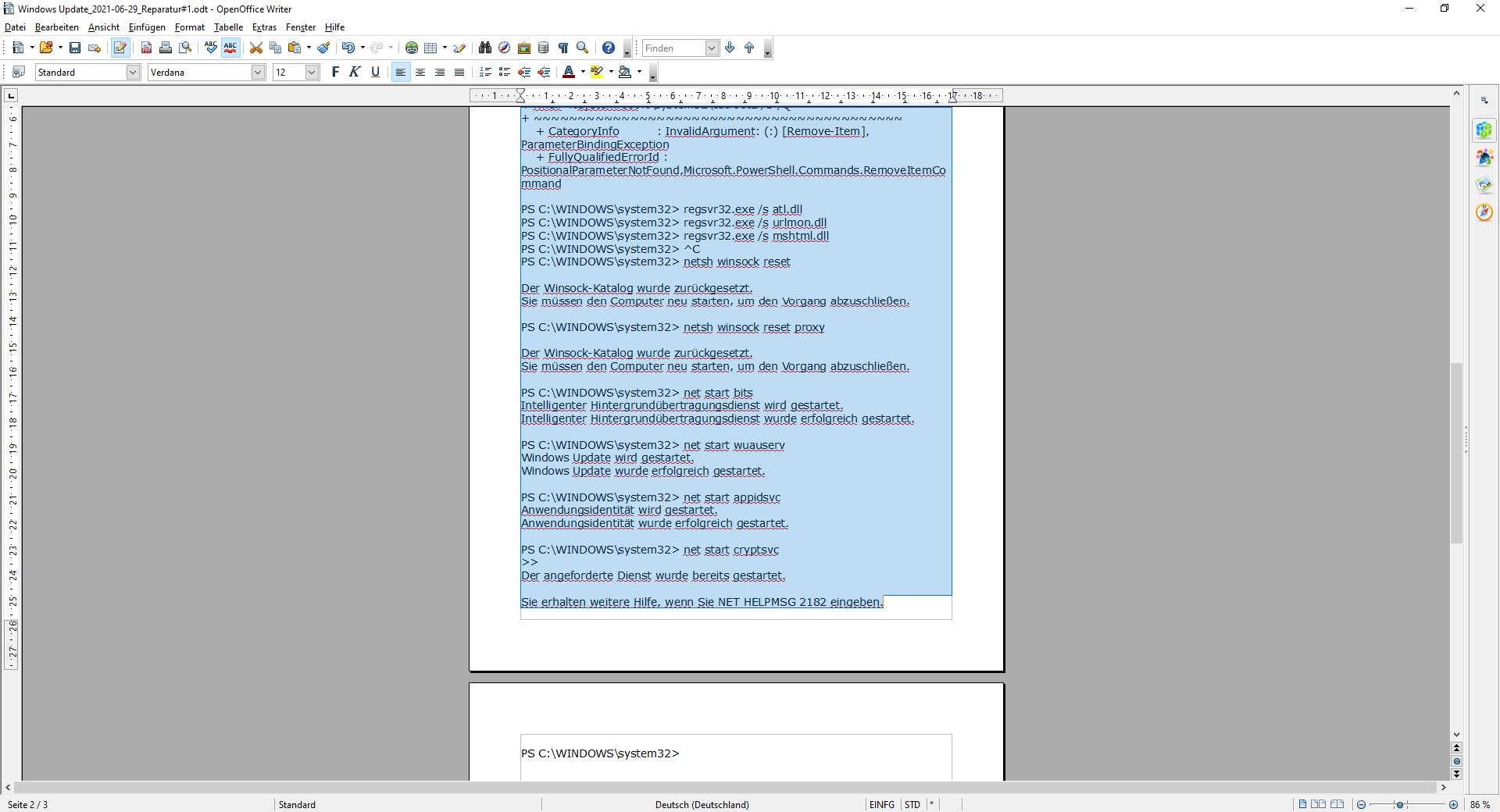
Task: Apply yellow highlighting color button
Action: point(597,73)
